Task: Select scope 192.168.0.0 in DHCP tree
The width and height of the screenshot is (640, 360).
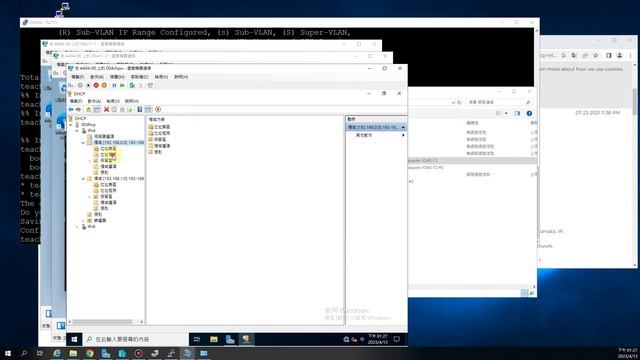Action: (119, 142)
